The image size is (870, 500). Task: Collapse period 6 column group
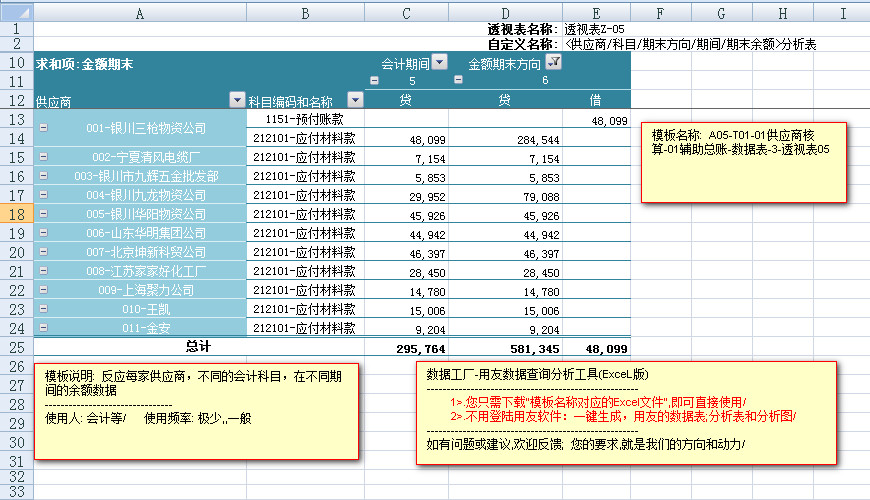coord(459,81)
